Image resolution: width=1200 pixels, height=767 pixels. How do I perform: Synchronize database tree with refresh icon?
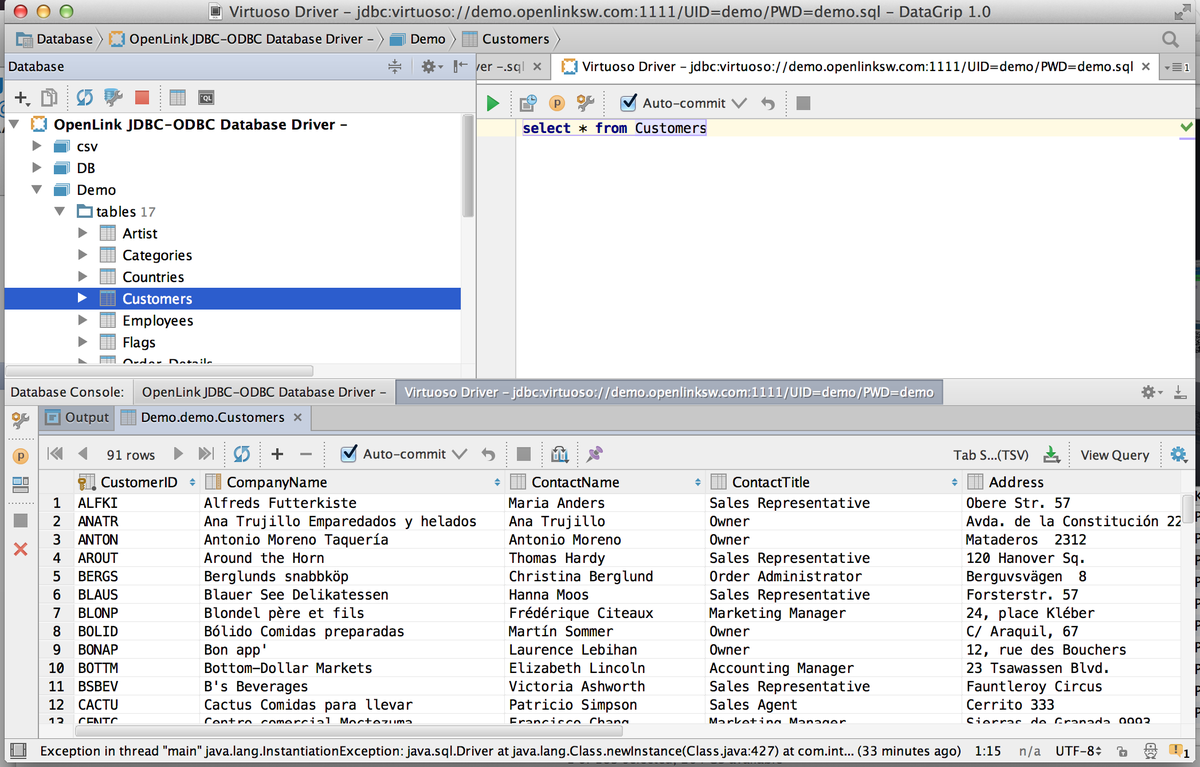(85, 98)
